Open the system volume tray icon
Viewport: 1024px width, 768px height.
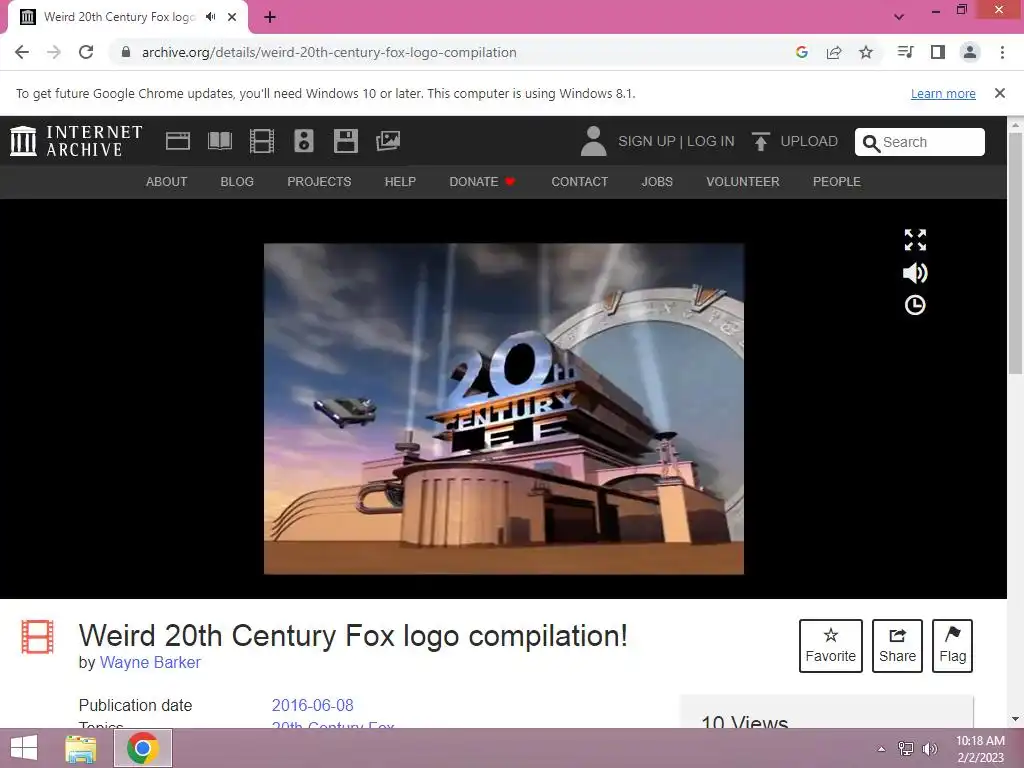(x=929, y=749)
